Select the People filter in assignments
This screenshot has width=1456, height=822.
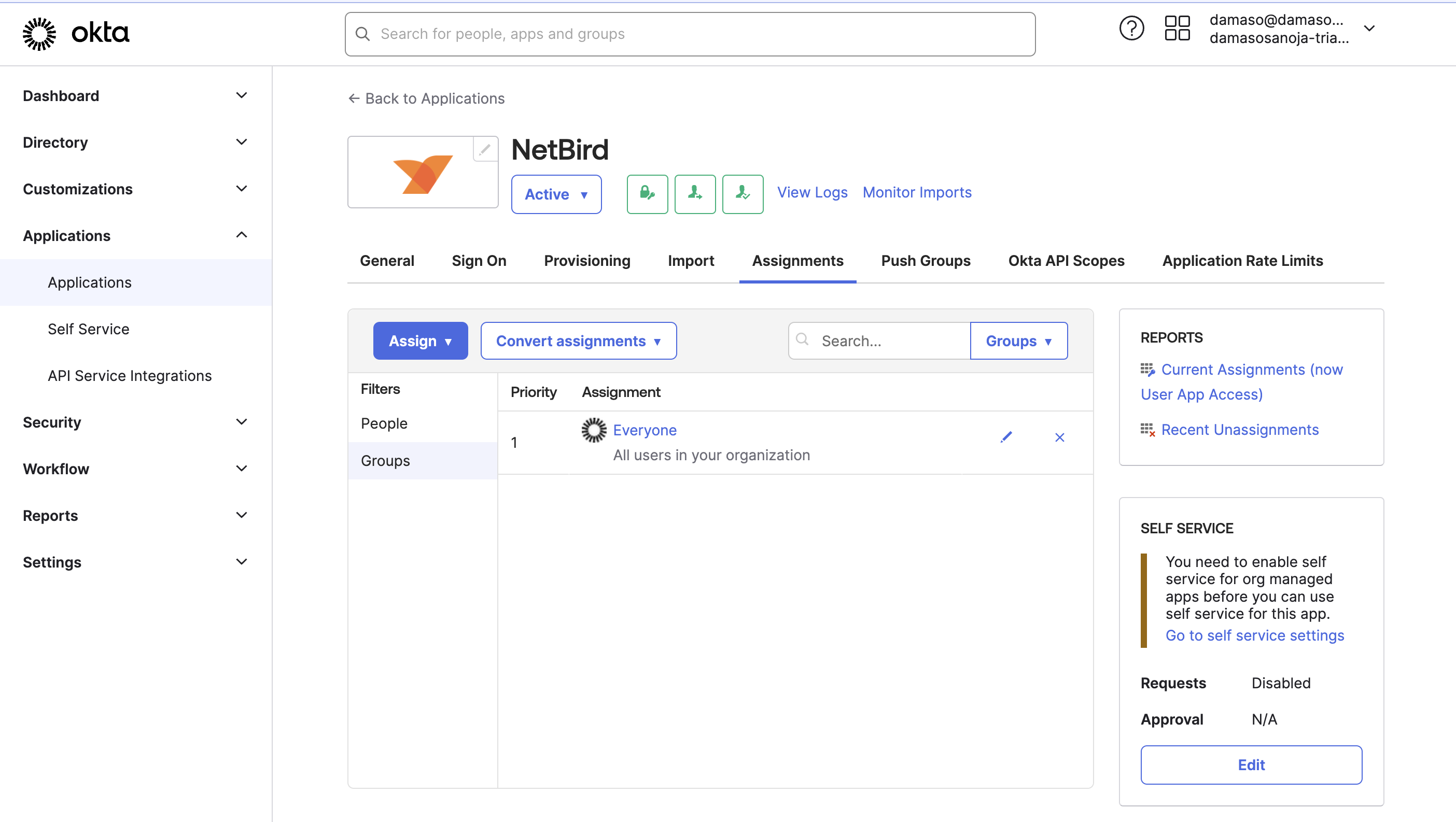coord(384,423)
